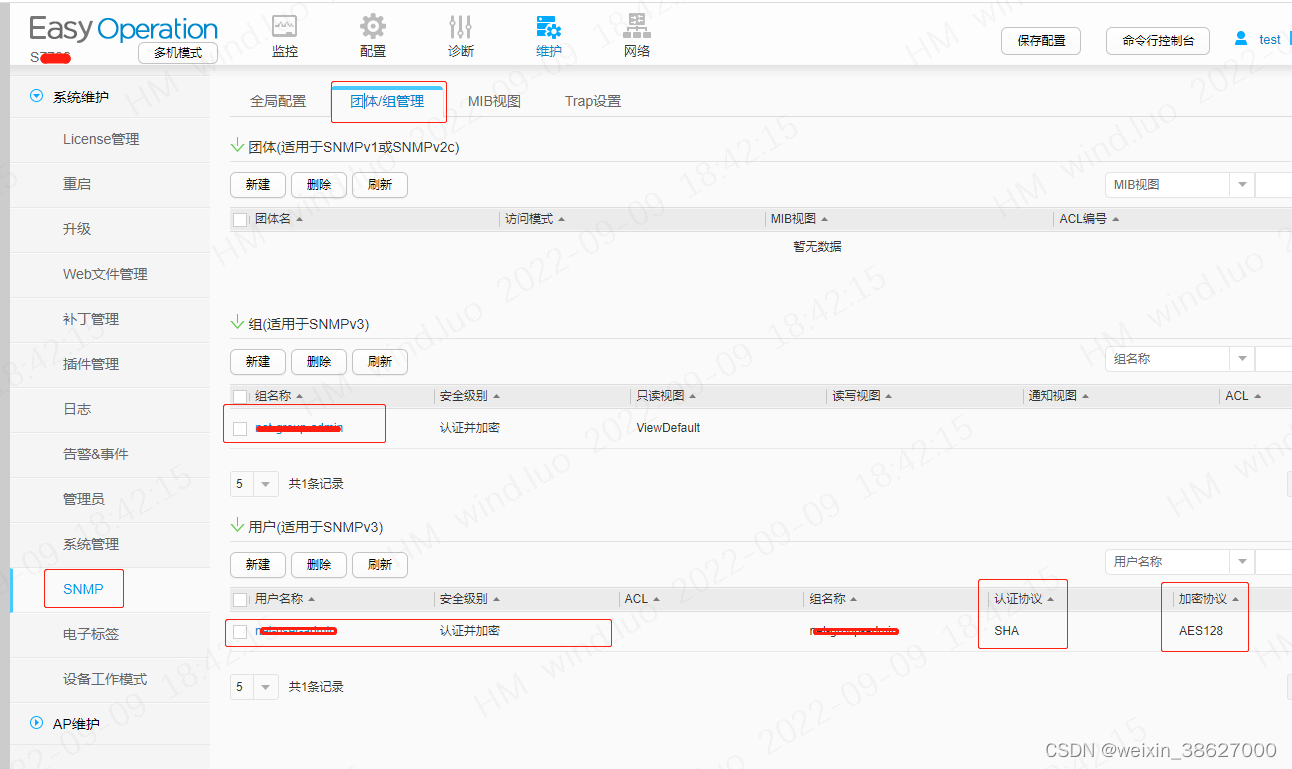Click the 保存配置 button

pyautogui.click(x=1041, y=41)
